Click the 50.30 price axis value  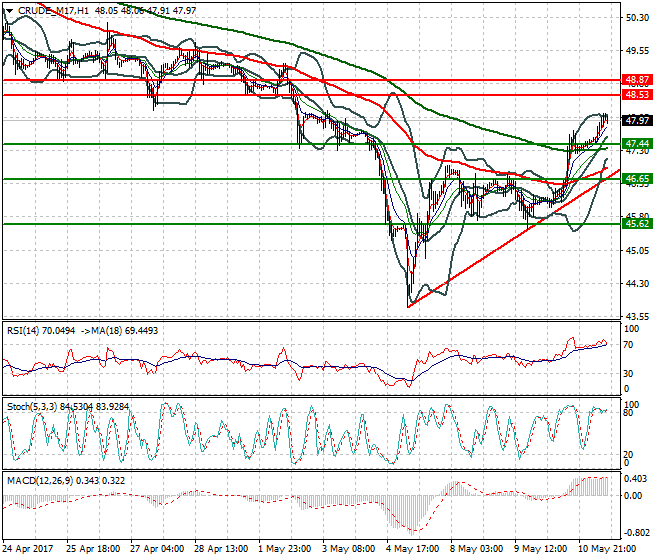tap(637, 18)
